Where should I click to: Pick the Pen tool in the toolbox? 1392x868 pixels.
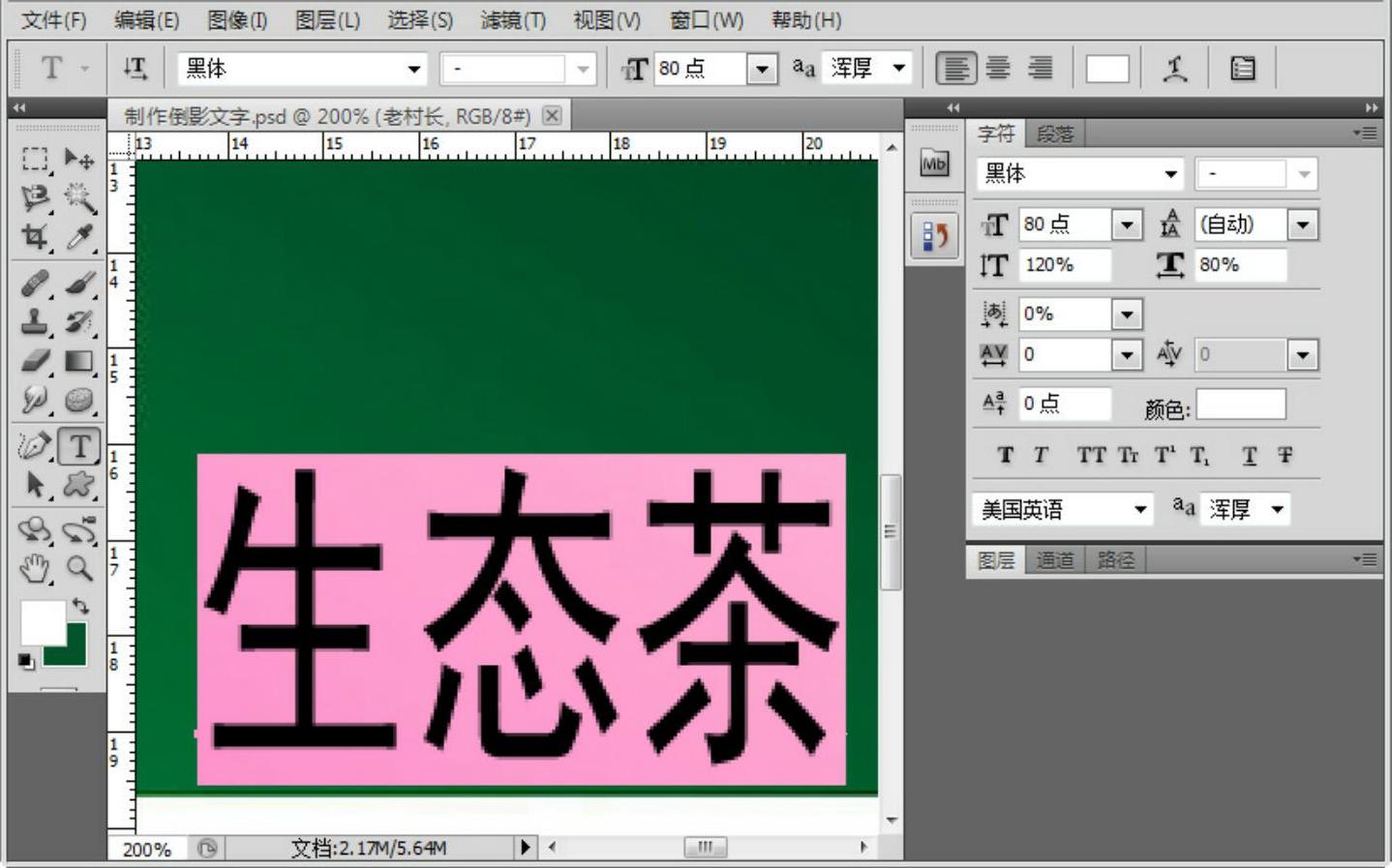[x=35, y=446]
